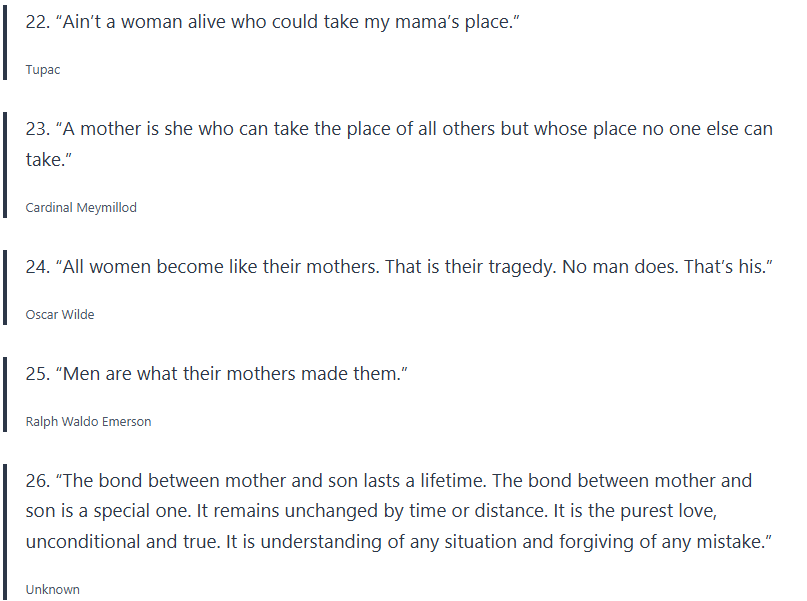Screen dimensions: 807x601
Task: Click the line starting "unconditional and true"
Action: [394, 541]
